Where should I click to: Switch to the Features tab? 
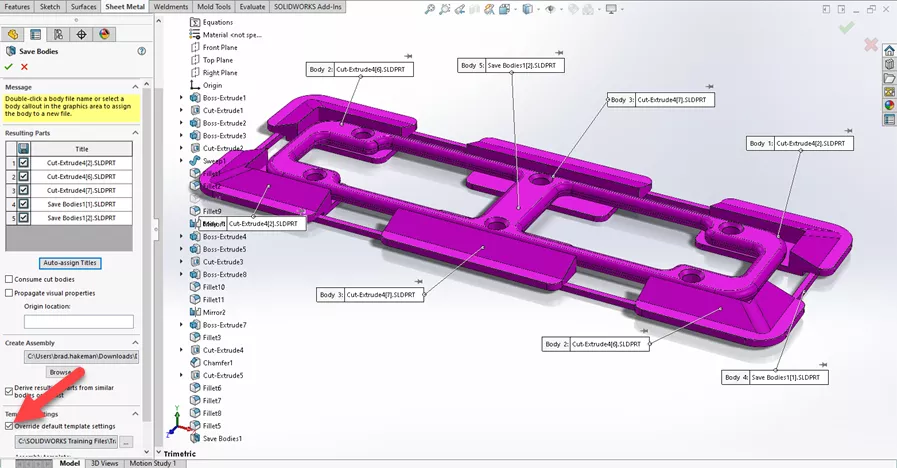pos(17,7)
